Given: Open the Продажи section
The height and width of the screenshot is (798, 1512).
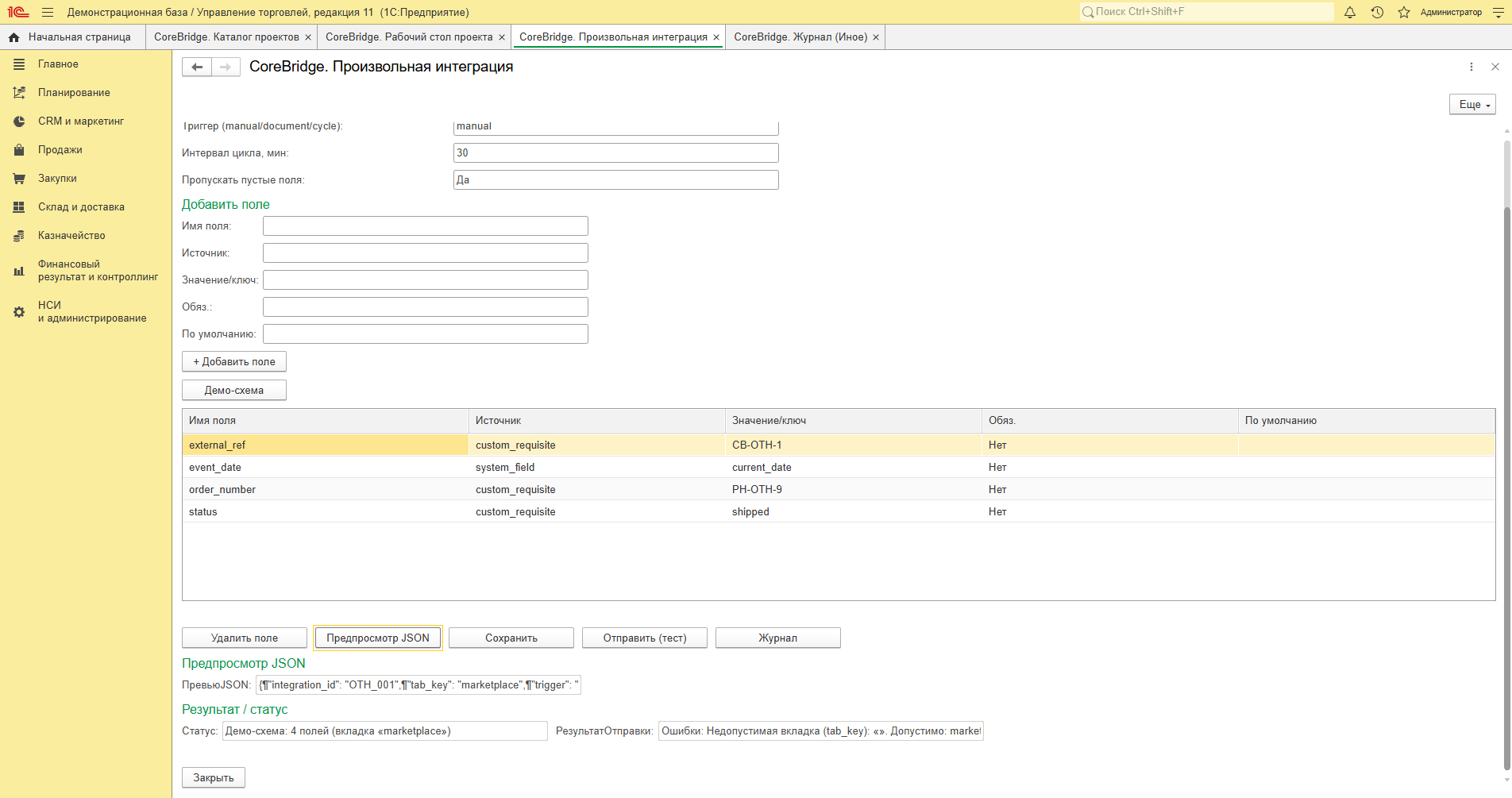Looking at the screenshot, I should (60, 150).
